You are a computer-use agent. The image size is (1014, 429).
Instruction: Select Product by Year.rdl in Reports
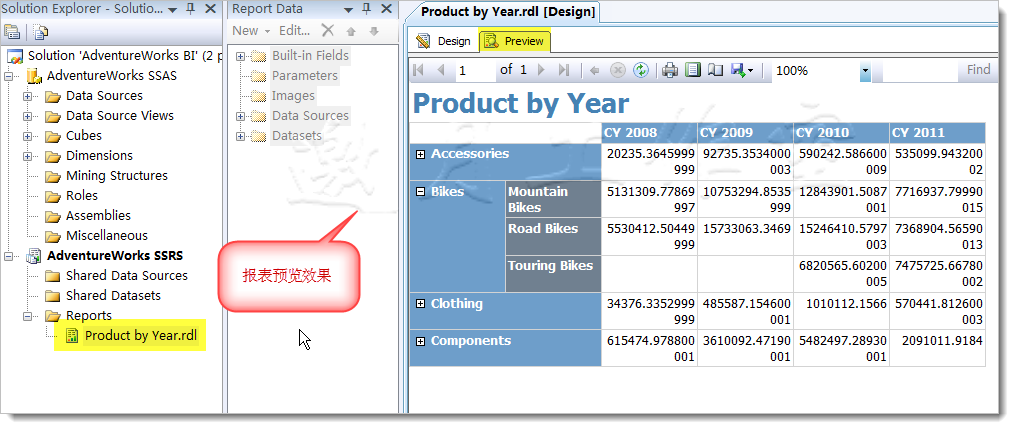point(141,336)
